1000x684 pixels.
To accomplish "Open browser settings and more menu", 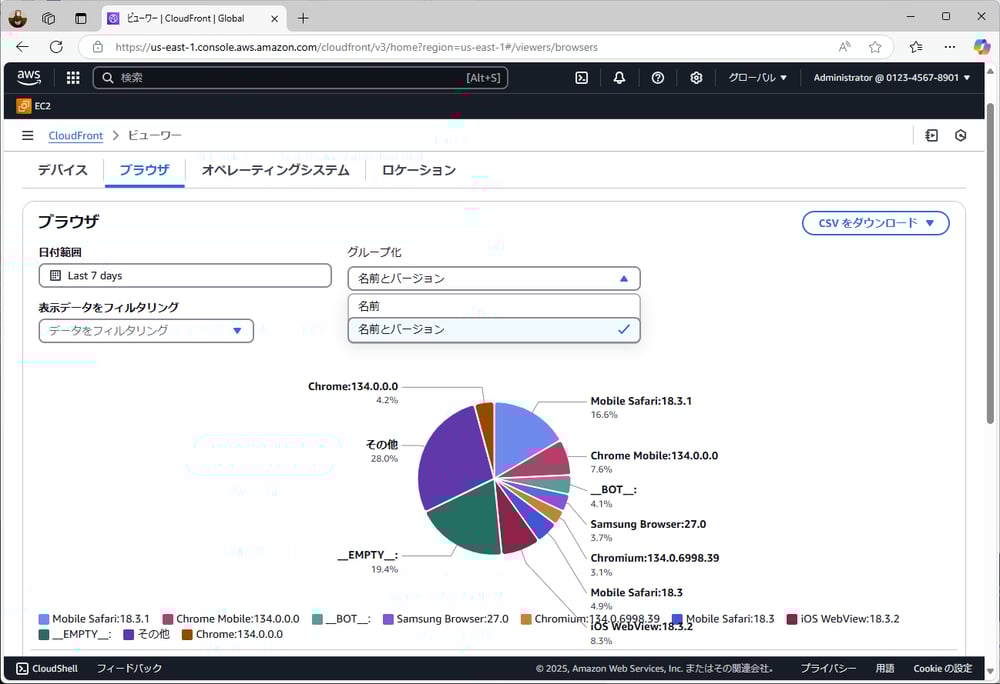I will [x=950, y=47].
